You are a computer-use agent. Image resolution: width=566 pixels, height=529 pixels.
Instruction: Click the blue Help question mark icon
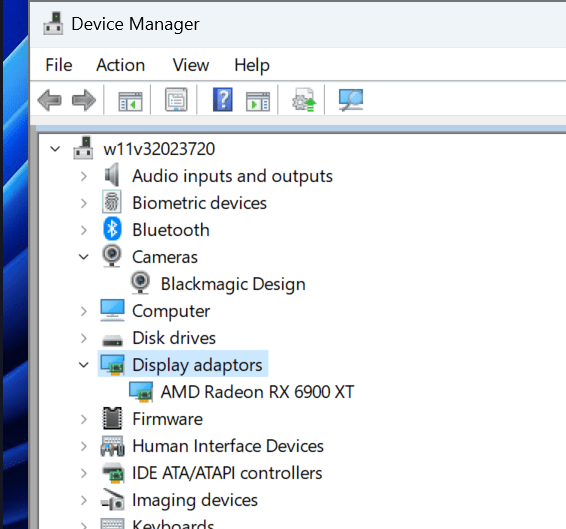(223, 99)
